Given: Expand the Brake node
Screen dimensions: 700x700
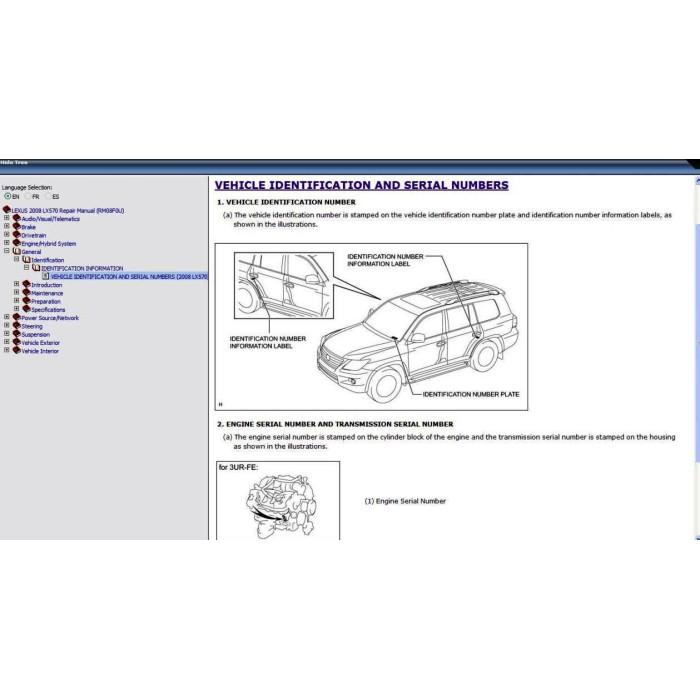Looking at the screenshot, I should click(x=7, y=226).
